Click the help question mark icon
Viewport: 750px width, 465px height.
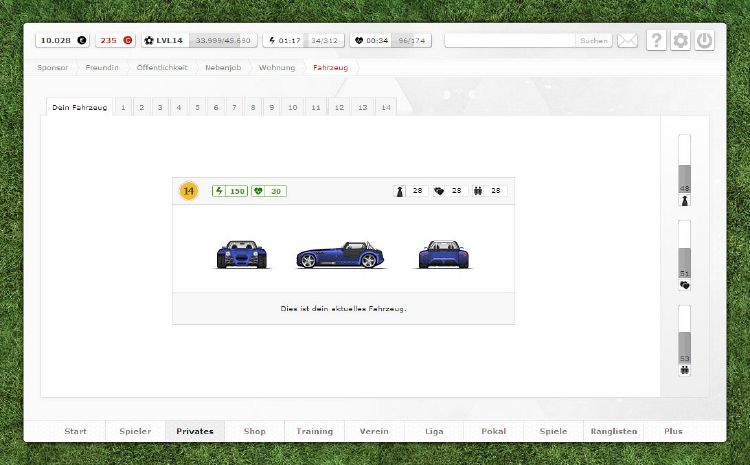coord(656,41)
